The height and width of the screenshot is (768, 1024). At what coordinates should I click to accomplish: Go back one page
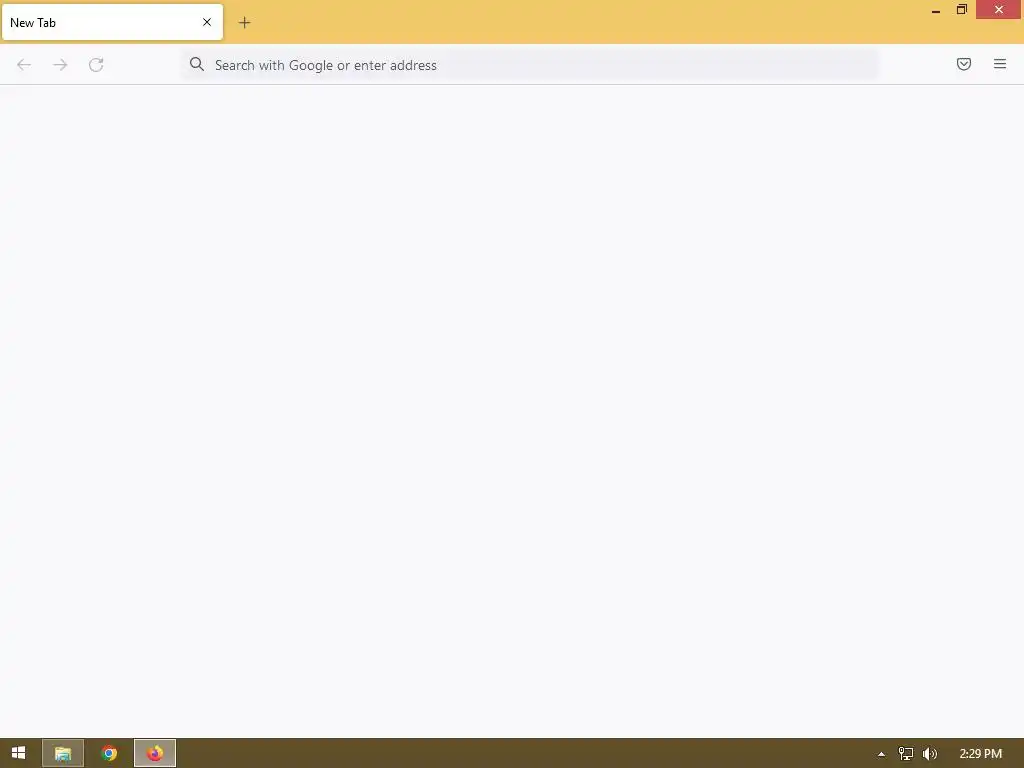click(x=24, y=65)
